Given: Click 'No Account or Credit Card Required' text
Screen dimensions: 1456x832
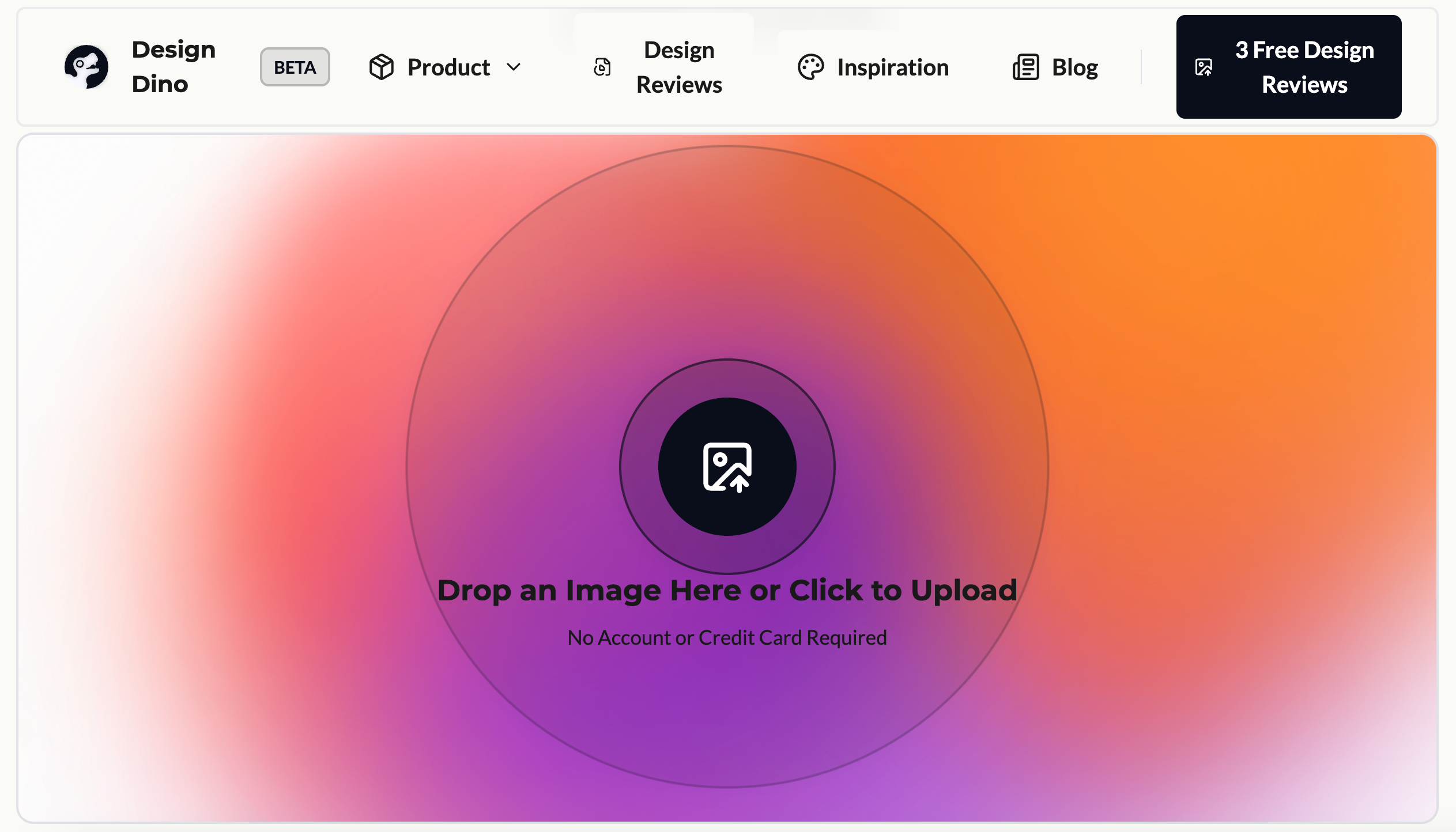Looking at the screenshot, I should (727, 638).
